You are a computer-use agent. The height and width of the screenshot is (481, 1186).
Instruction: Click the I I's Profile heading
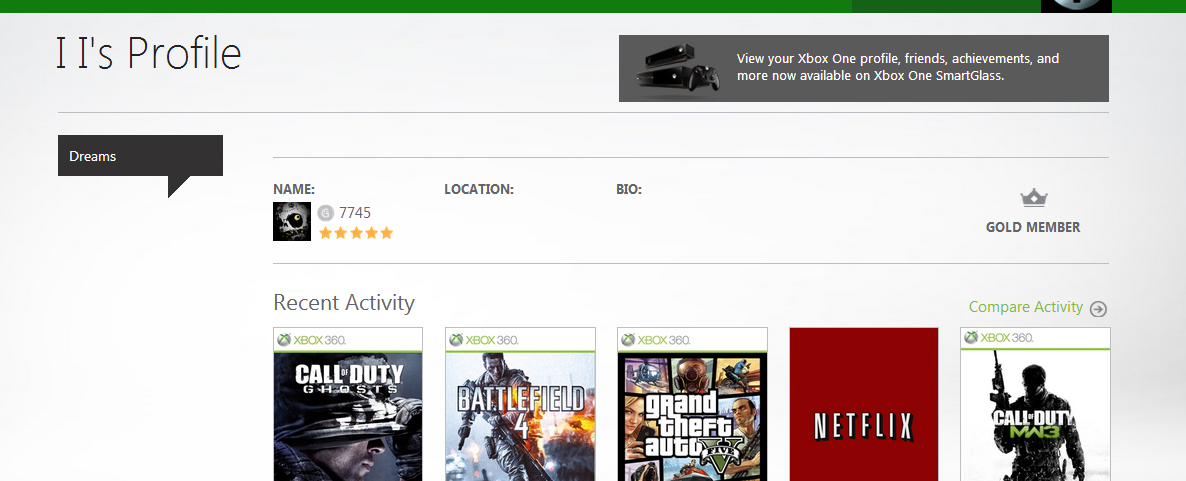148,54
